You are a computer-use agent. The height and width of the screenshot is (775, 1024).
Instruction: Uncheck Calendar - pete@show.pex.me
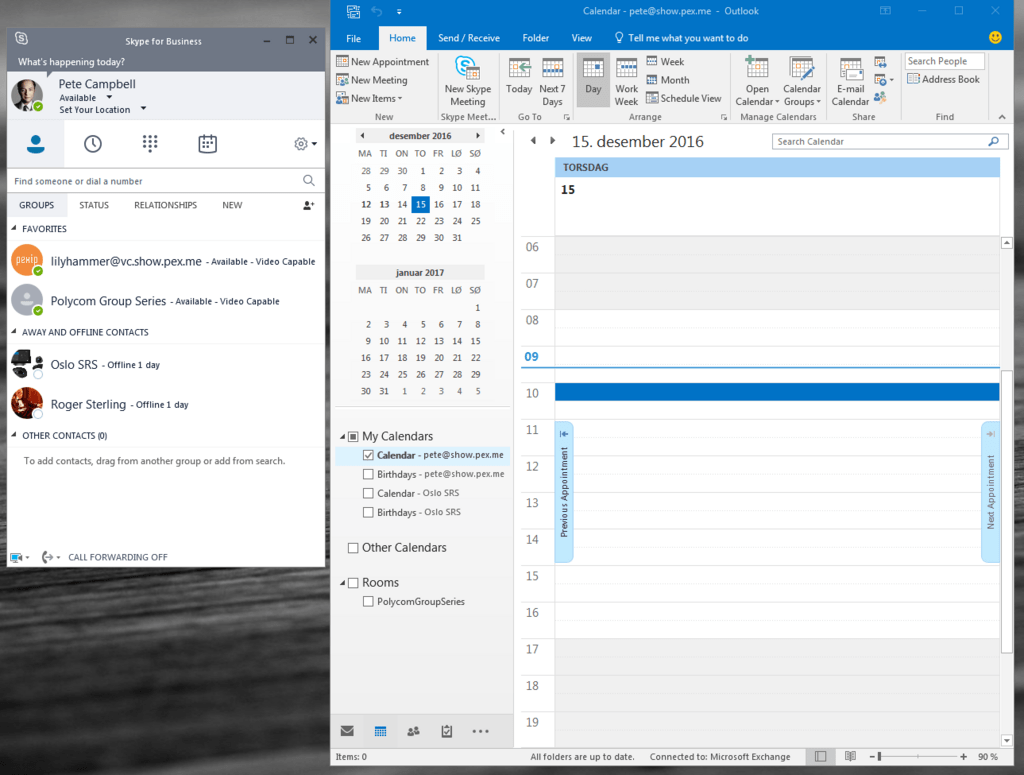(x=368, y=455)
